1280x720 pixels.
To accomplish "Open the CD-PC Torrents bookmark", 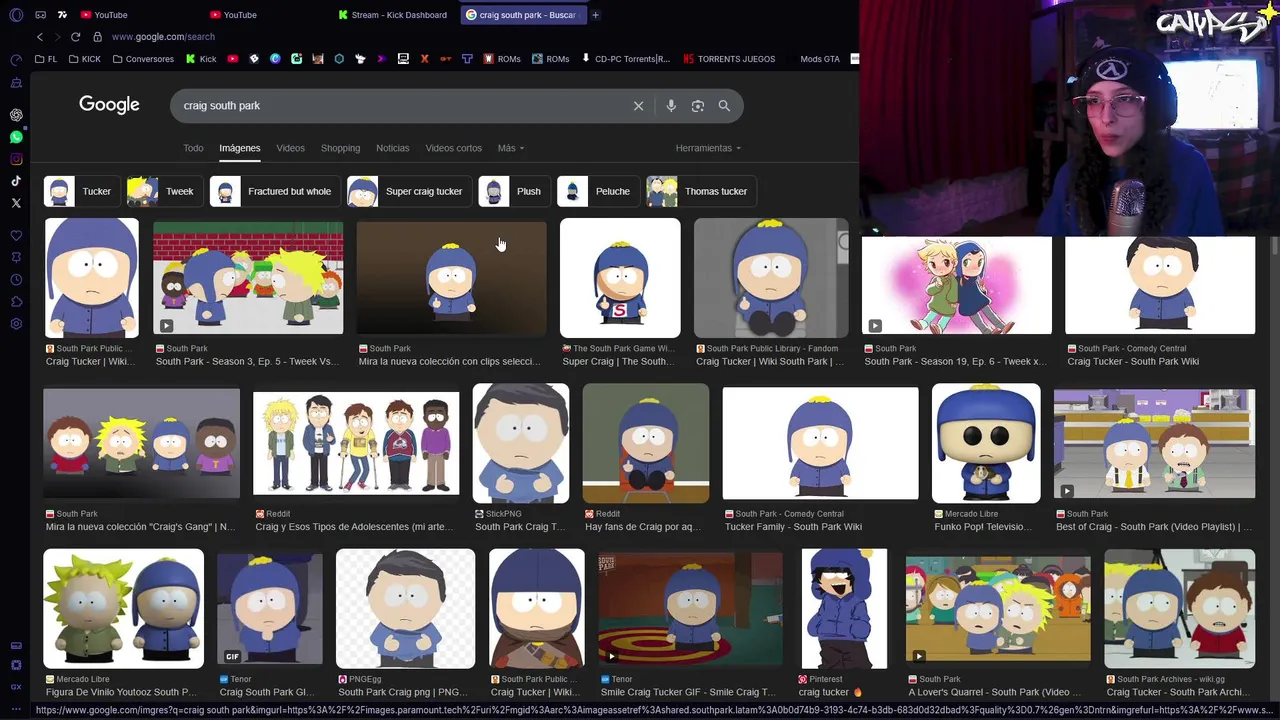I will [x=626, y=59].
